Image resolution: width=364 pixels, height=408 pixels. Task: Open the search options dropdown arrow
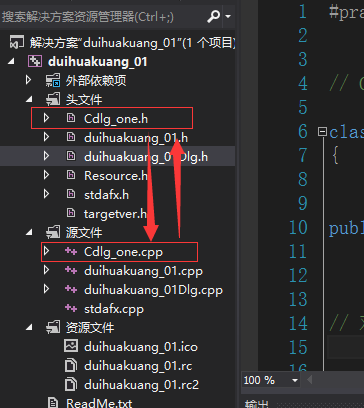[228, 16]
